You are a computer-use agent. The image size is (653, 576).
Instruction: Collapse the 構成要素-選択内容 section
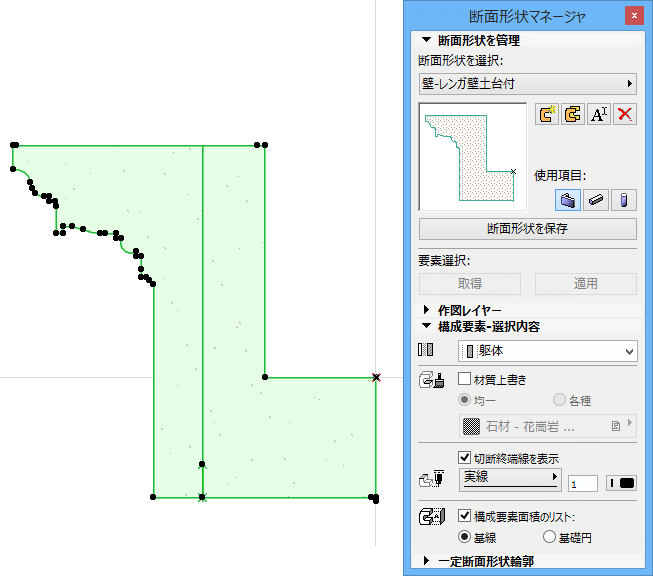pyautogui.click(x=426, y=326)
